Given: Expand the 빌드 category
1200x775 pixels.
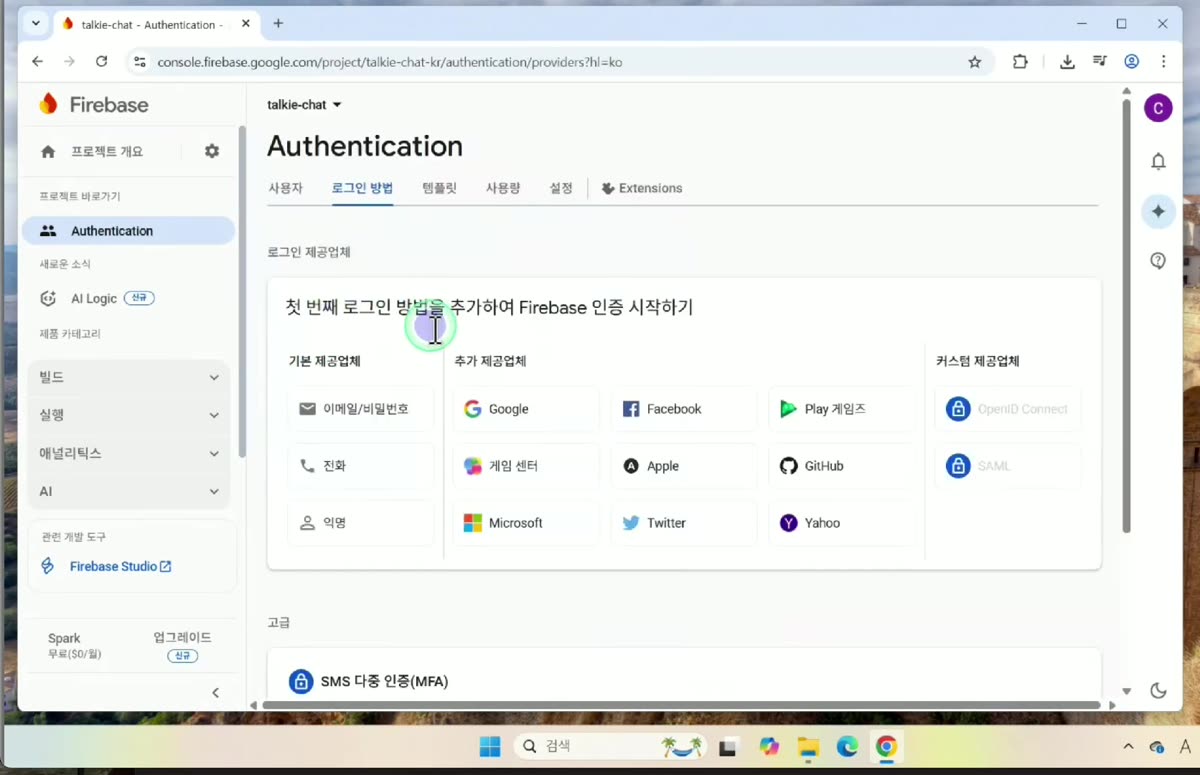Looking at the screenshot, I should 129,377.
